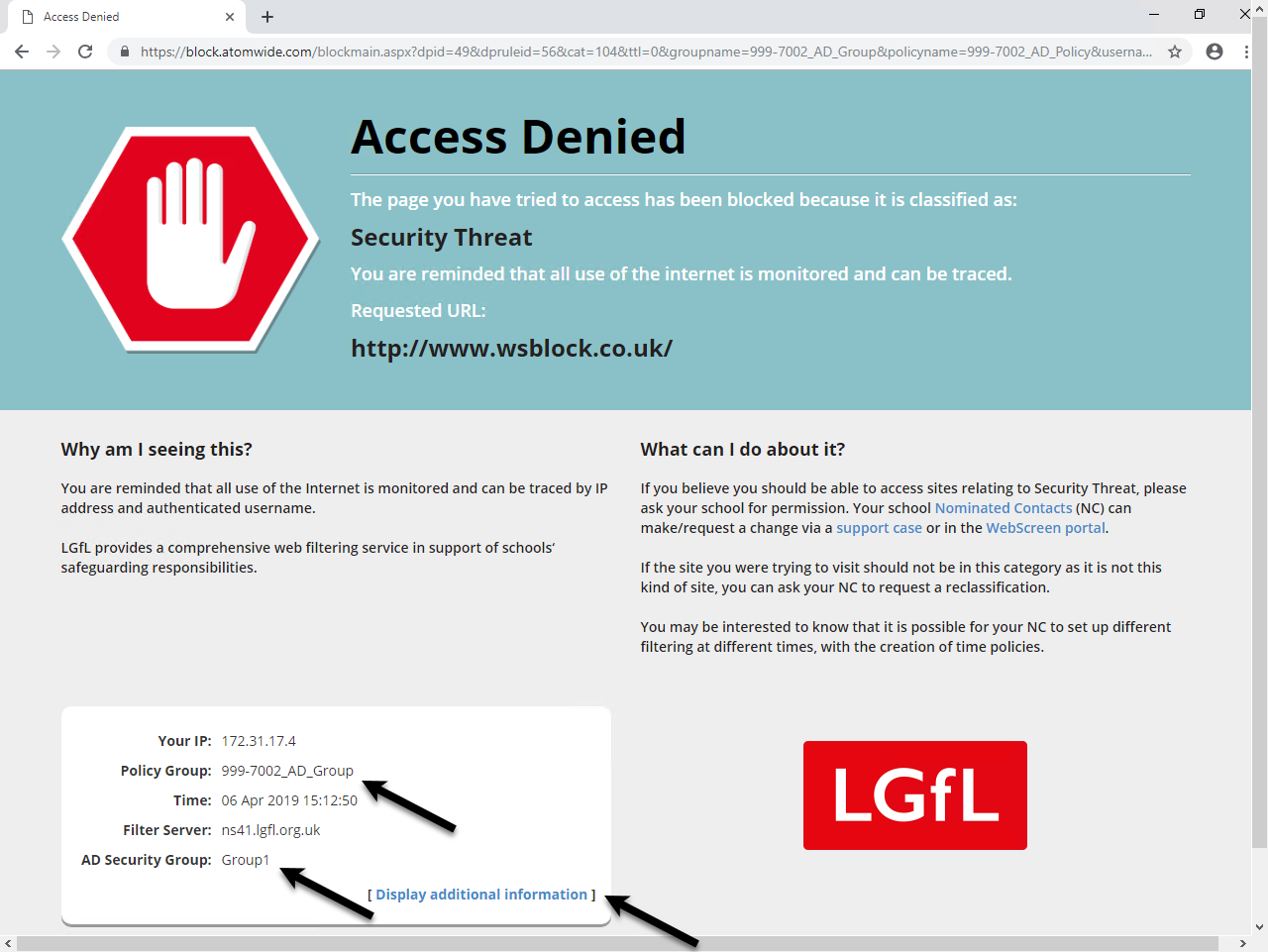The image size is (1268, 952).
Task: Click the horizontal scrollbar right arrow
Action: click(x=1242, y=944)
